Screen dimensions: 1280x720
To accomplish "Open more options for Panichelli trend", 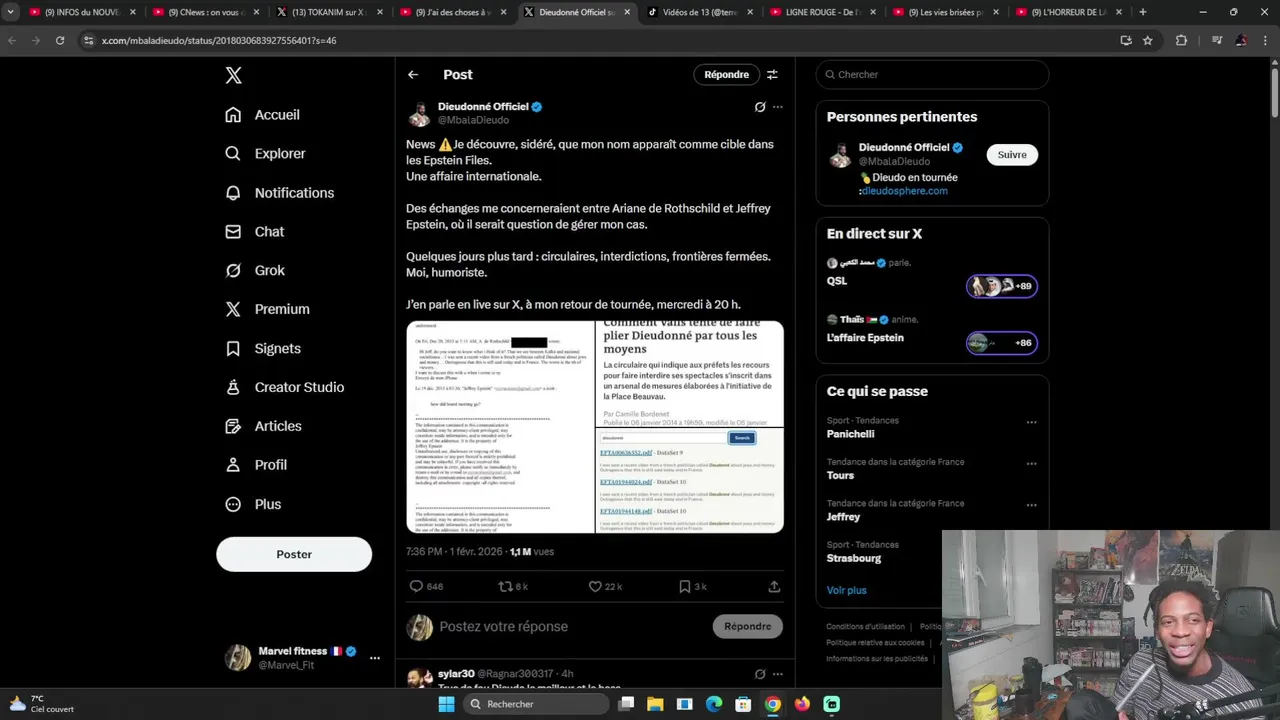I will point(1031,422).
